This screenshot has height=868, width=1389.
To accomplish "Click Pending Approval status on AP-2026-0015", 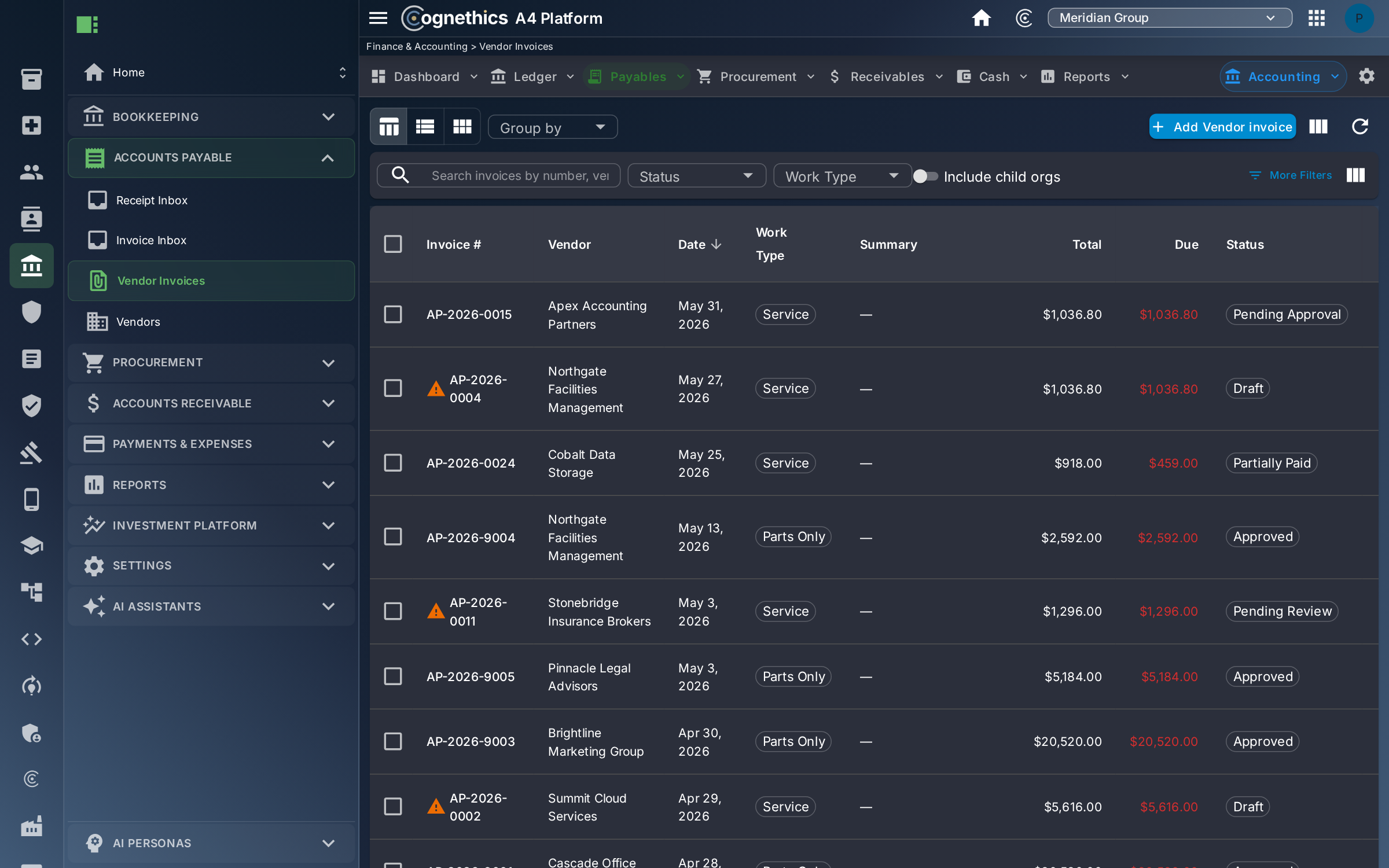I will (1287, 314).
